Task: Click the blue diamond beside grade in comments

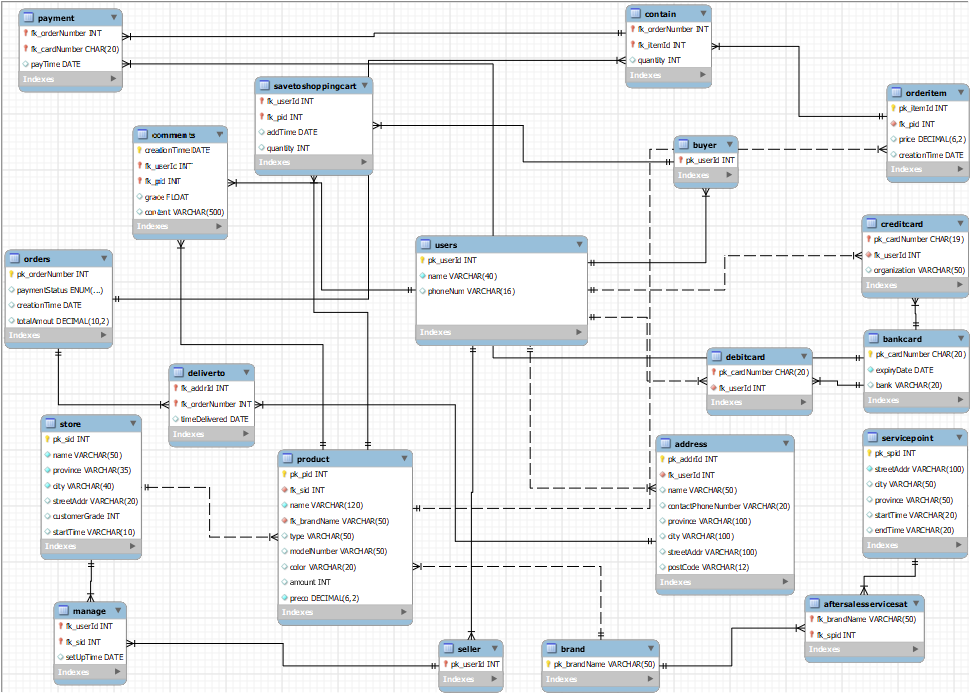Action: pos(141,197)
